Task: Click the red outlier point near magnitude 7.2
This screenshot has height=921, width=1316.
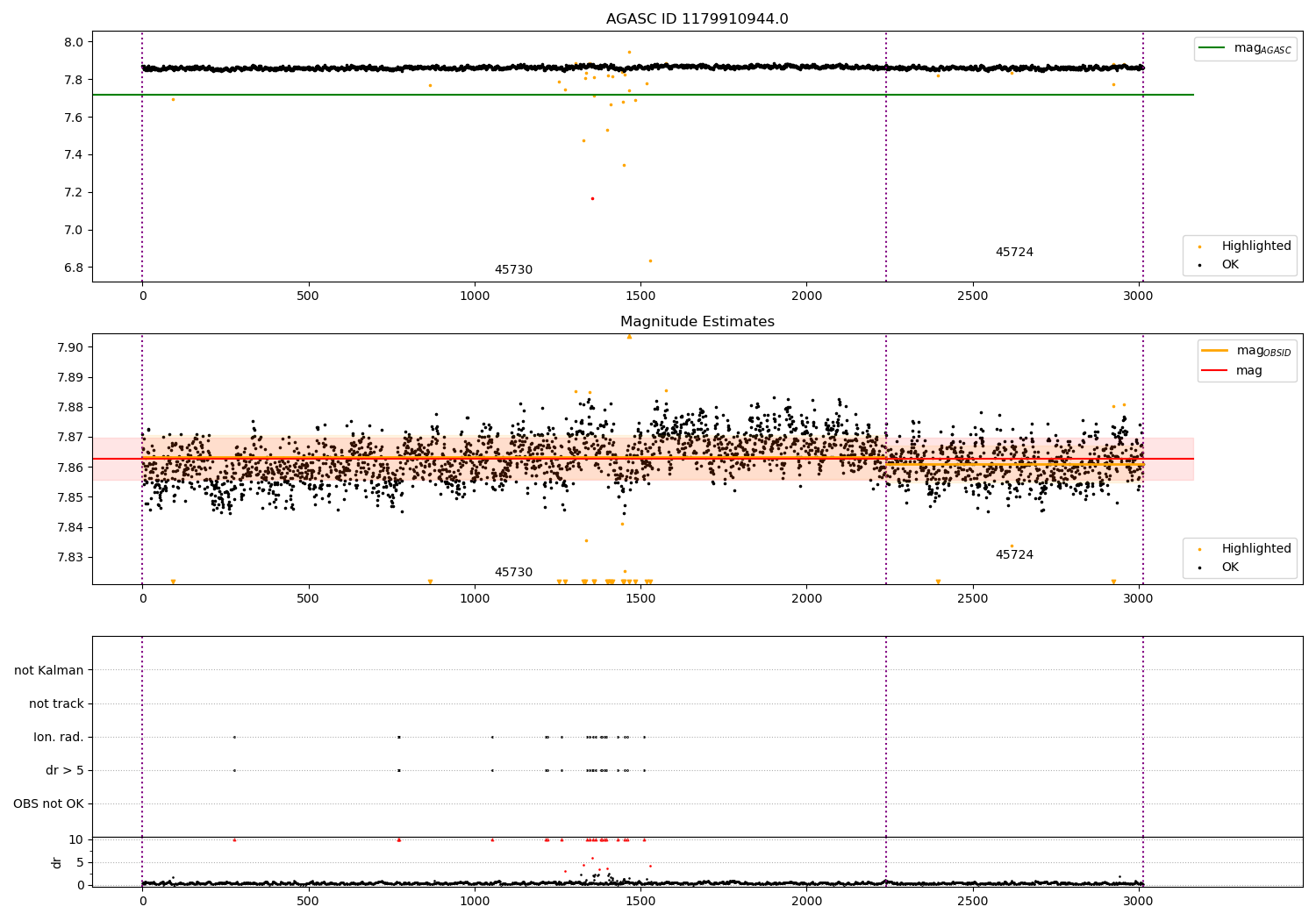Action: (592, 198)
